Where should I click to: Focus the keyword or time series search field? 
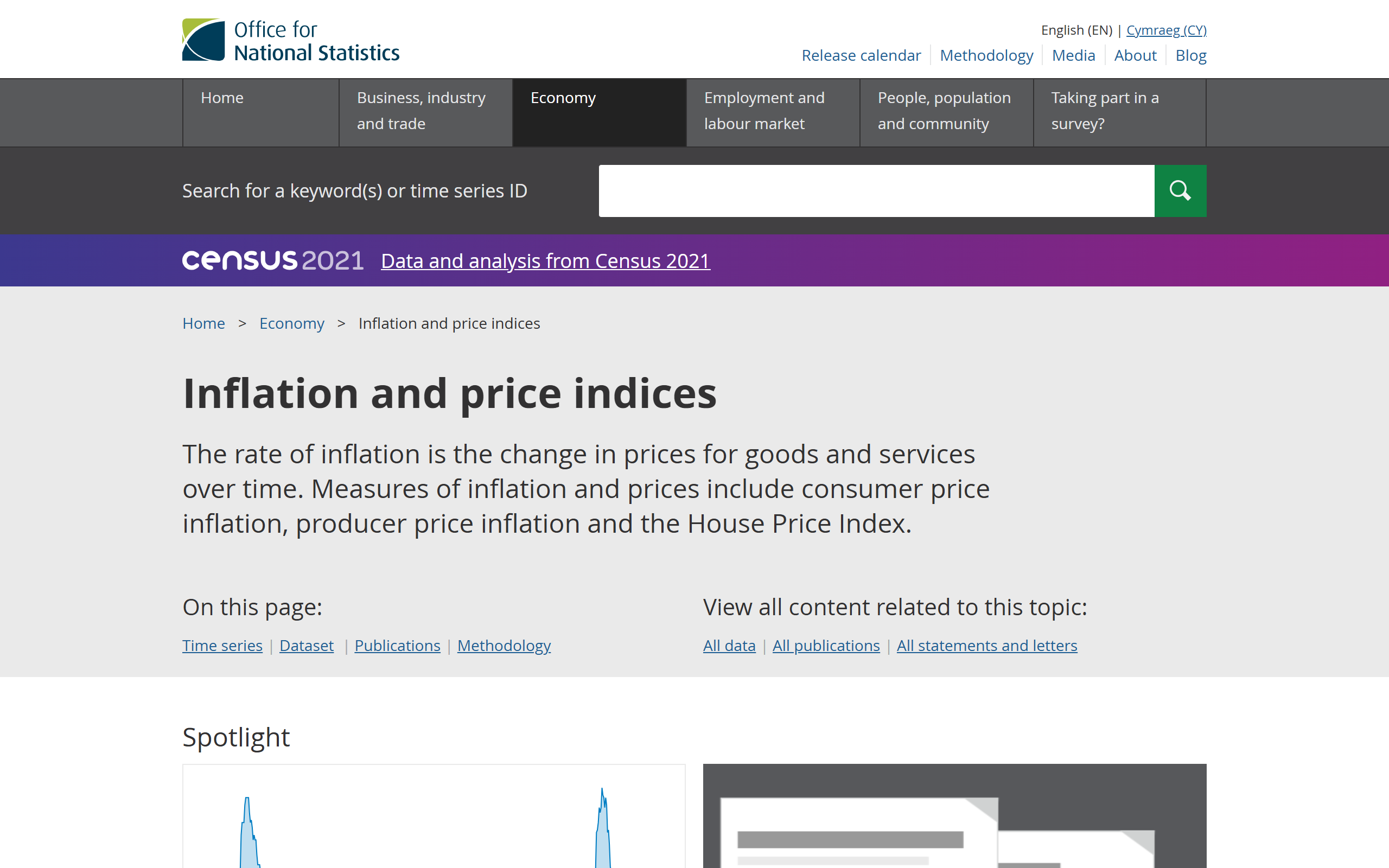[x=876, y=190]
